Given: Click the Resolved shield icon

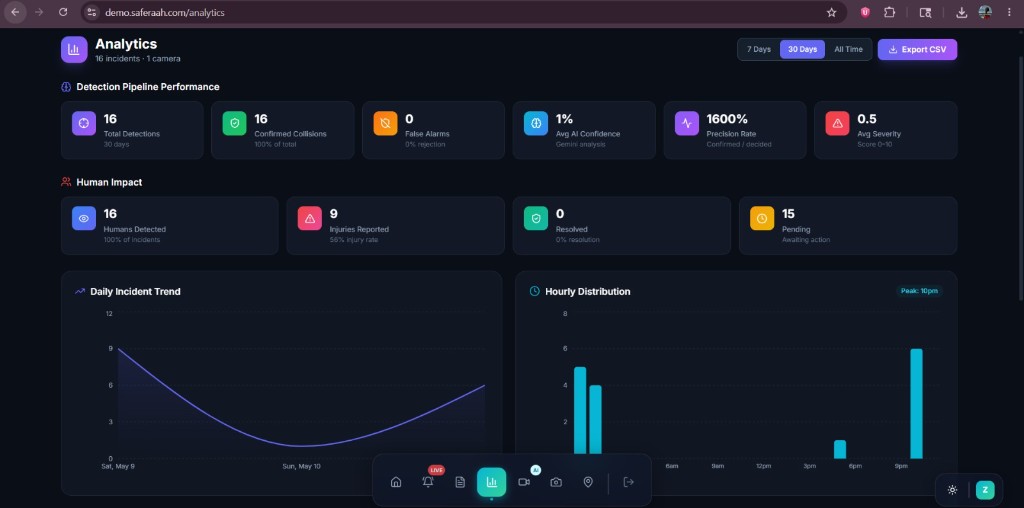Looking at the screenshot, I should click(536, 218).
